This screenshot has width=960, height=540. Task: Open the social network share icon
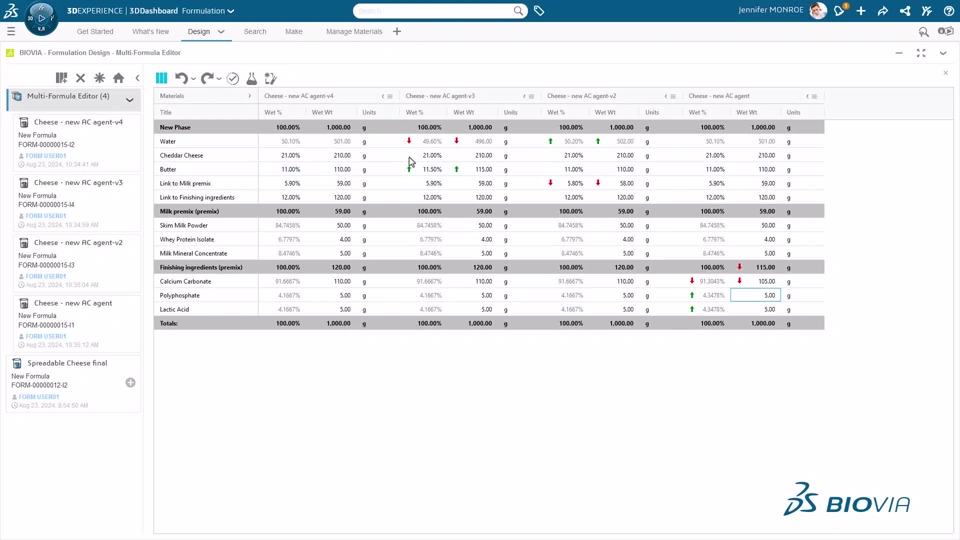pyautogui.click(x=905, y=10)
